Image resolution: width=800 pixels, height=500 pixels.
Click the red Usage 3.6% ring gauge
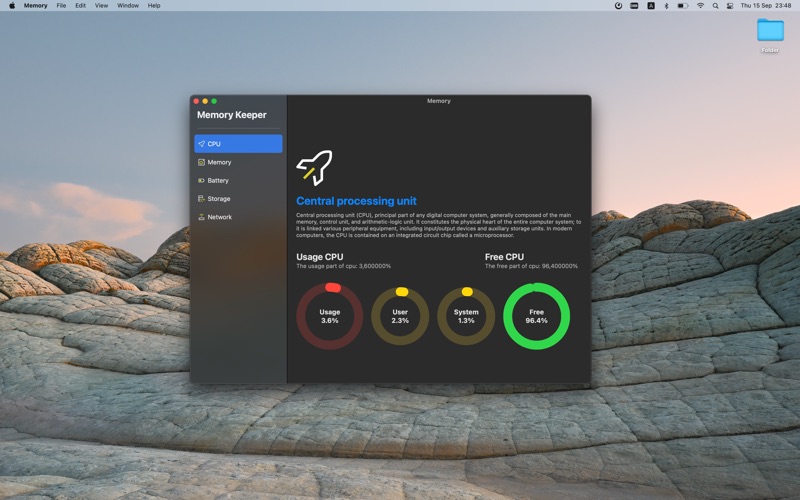(330, 316)
